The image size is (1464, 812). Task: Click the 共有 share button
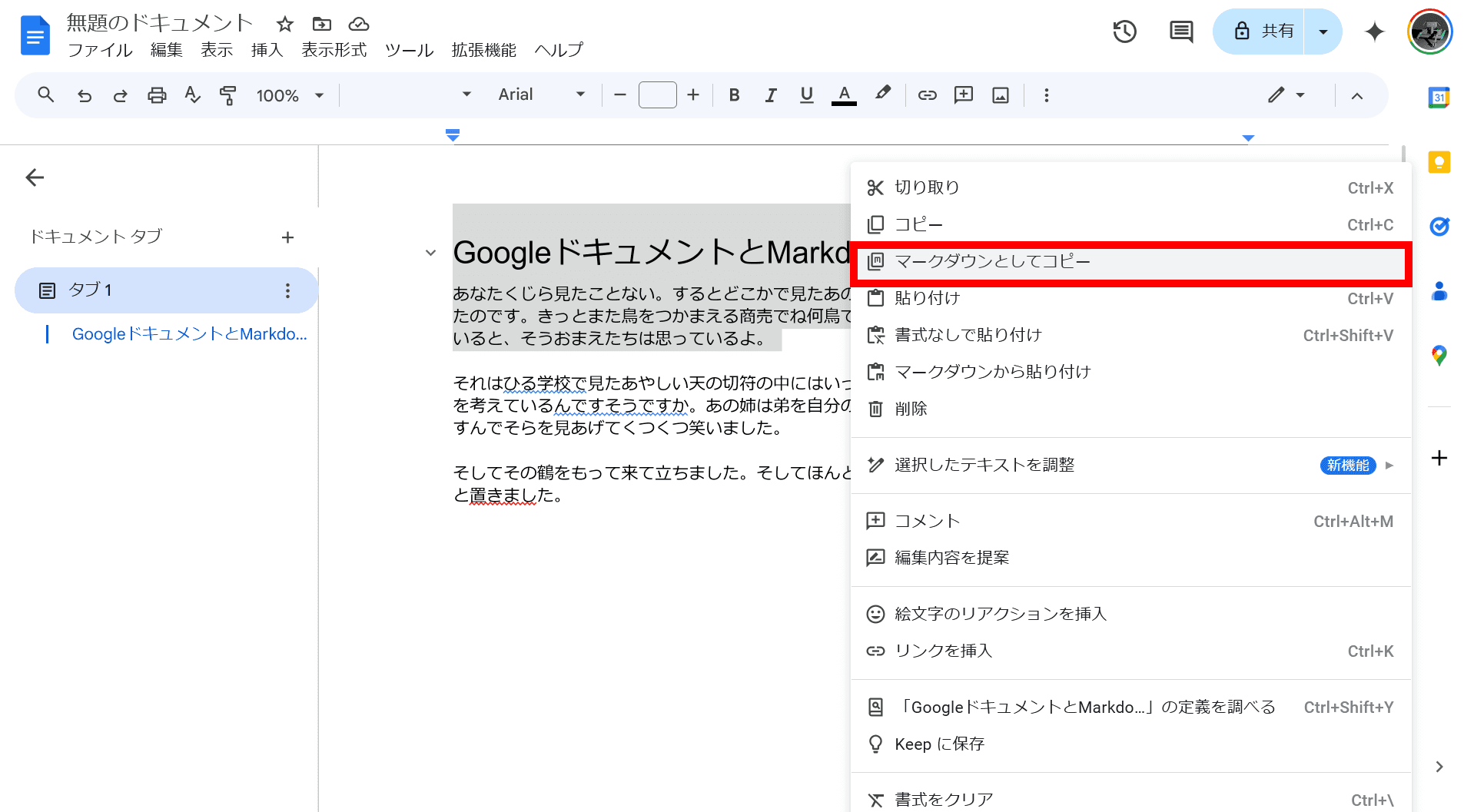1259,31
